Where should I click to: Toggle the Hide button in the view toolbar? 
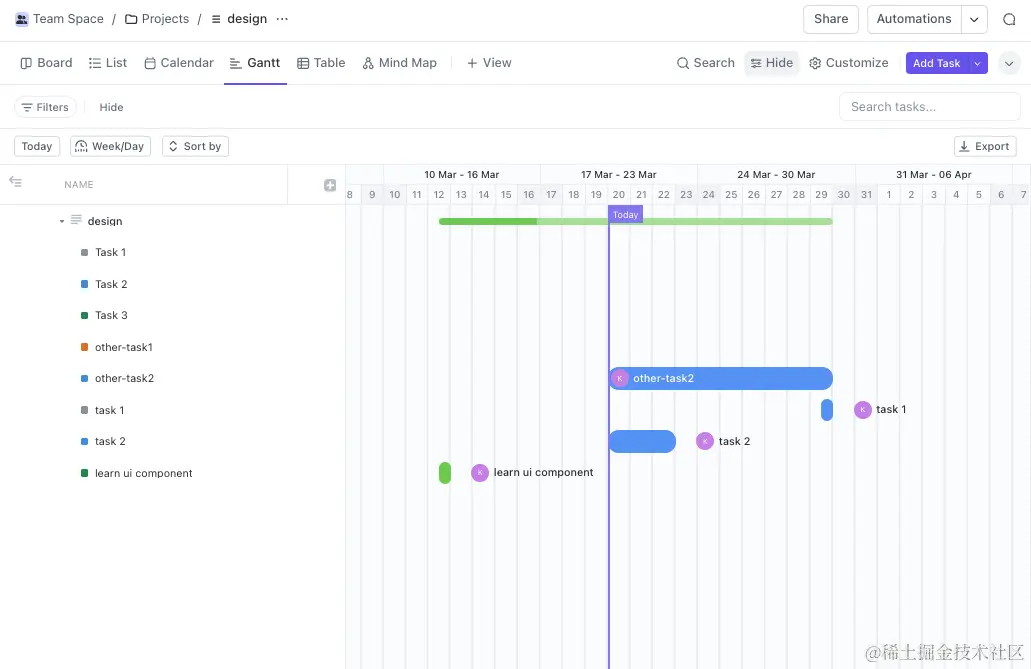point(771,63)
